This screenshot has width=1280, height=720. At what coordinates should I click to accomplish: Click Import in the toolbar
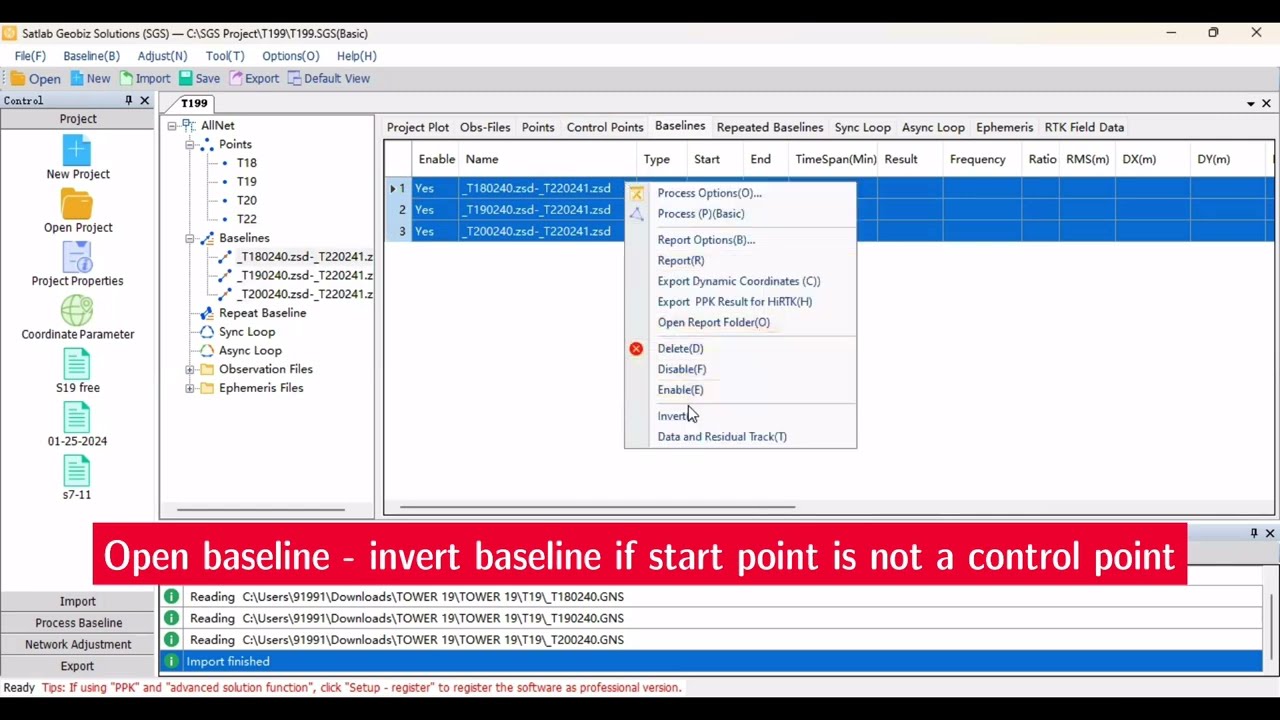point(145,78)
